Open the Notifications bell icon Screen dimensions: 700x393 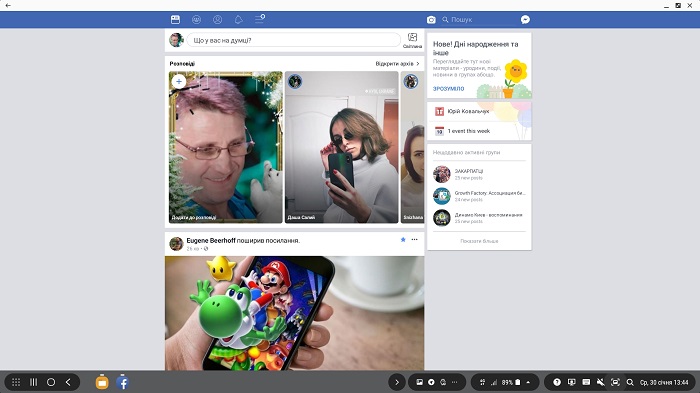[238, 20]
